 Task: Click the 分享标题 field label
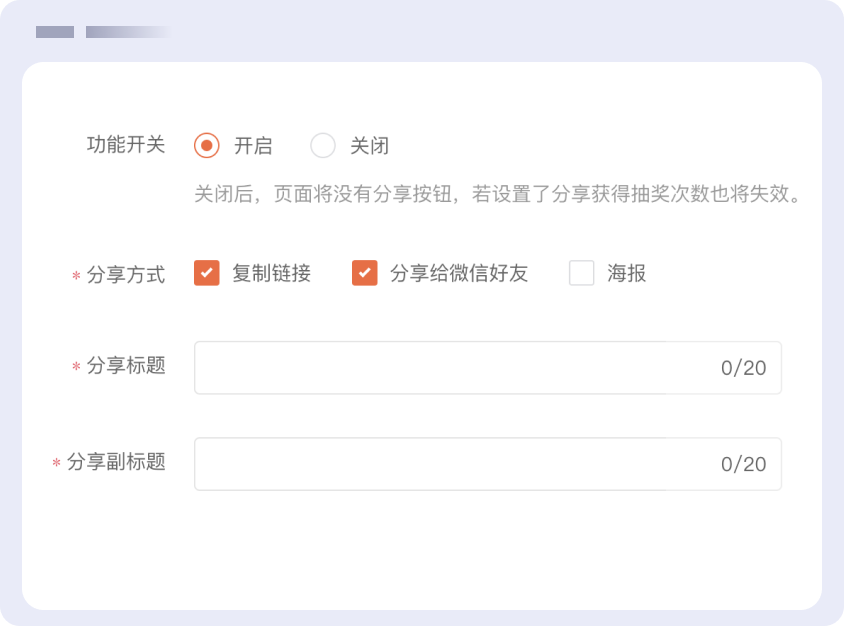[x=126, y=366]
